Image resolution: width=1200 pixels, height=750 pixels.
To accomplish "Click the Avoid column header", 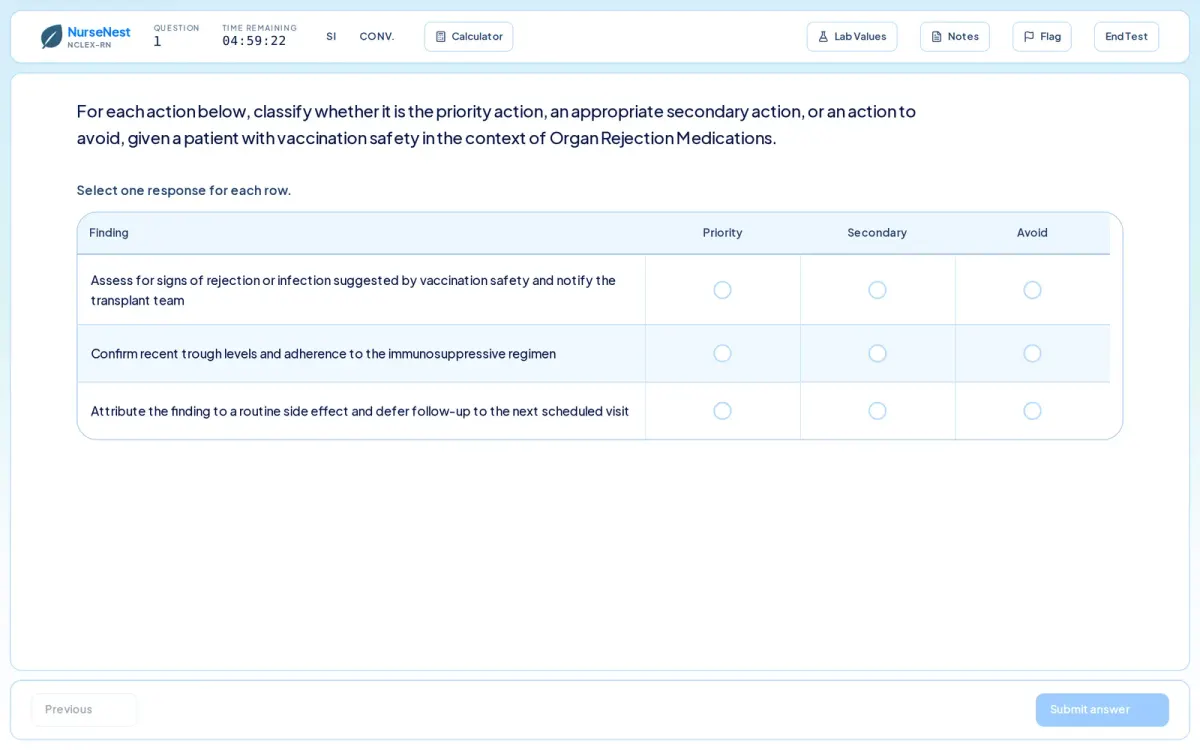I will (x=1032, y=233).
